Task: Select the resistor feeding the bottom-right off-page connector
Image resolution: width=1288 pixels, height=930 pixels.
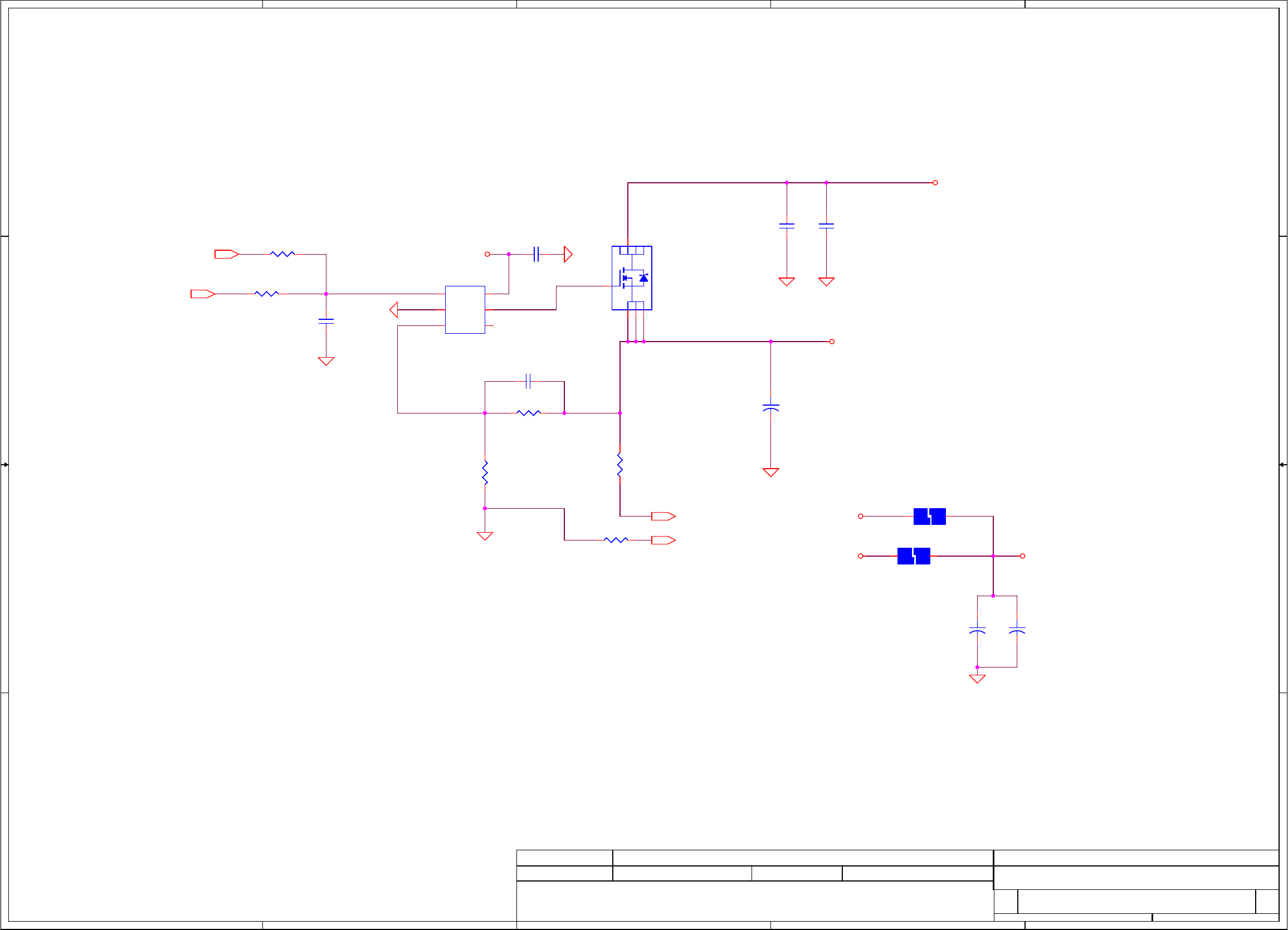Action: pyautogui.click(x=616, y=541)
